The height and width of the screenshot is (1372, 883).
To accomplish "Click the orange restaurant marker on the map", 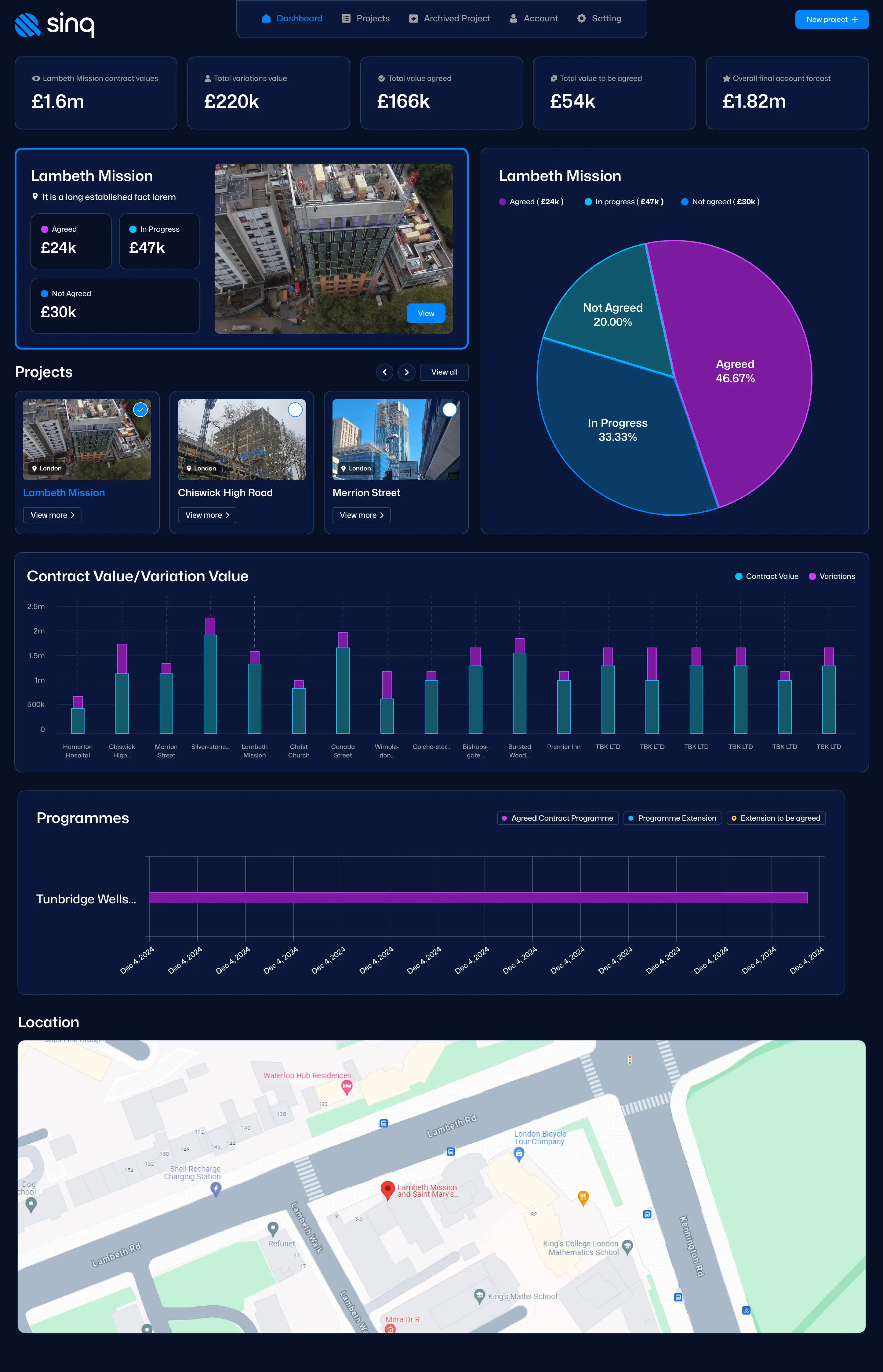I will (583, 1198).
